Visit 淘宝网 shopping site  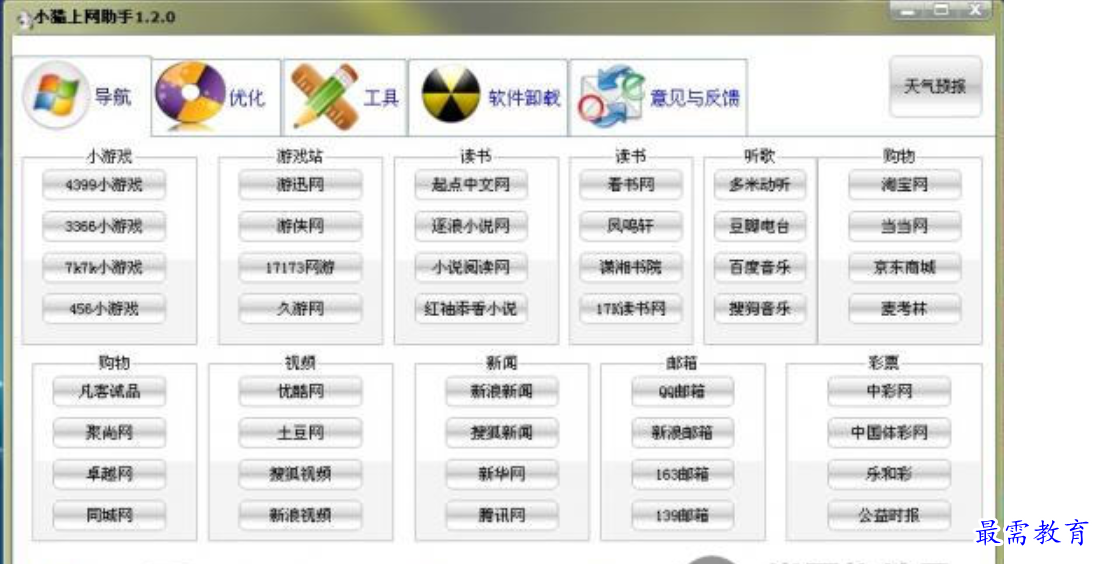coord(905,185)
